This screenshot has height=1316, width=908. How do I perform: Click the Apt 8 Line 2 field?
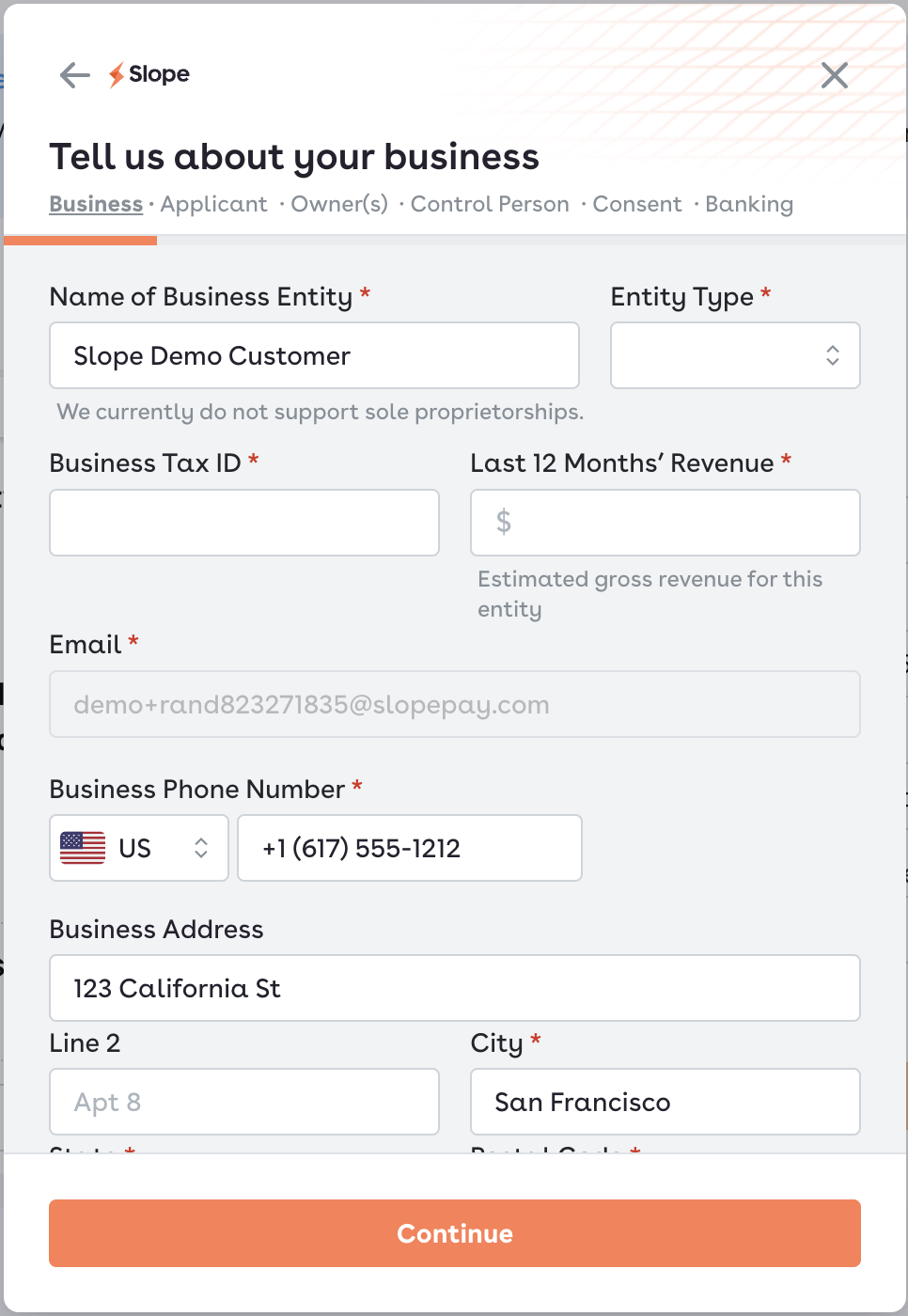coord(244,1102)
